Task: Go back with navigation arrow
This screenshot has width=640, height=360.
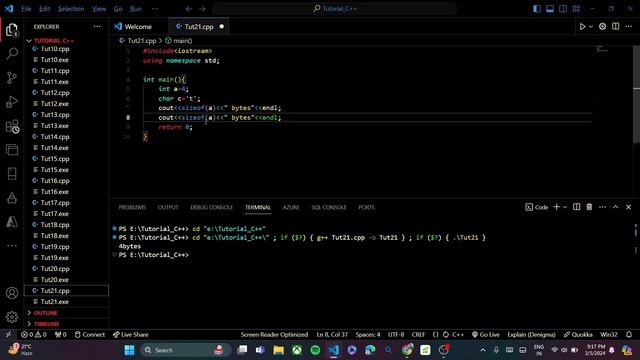Action: (x=189, y=9)
